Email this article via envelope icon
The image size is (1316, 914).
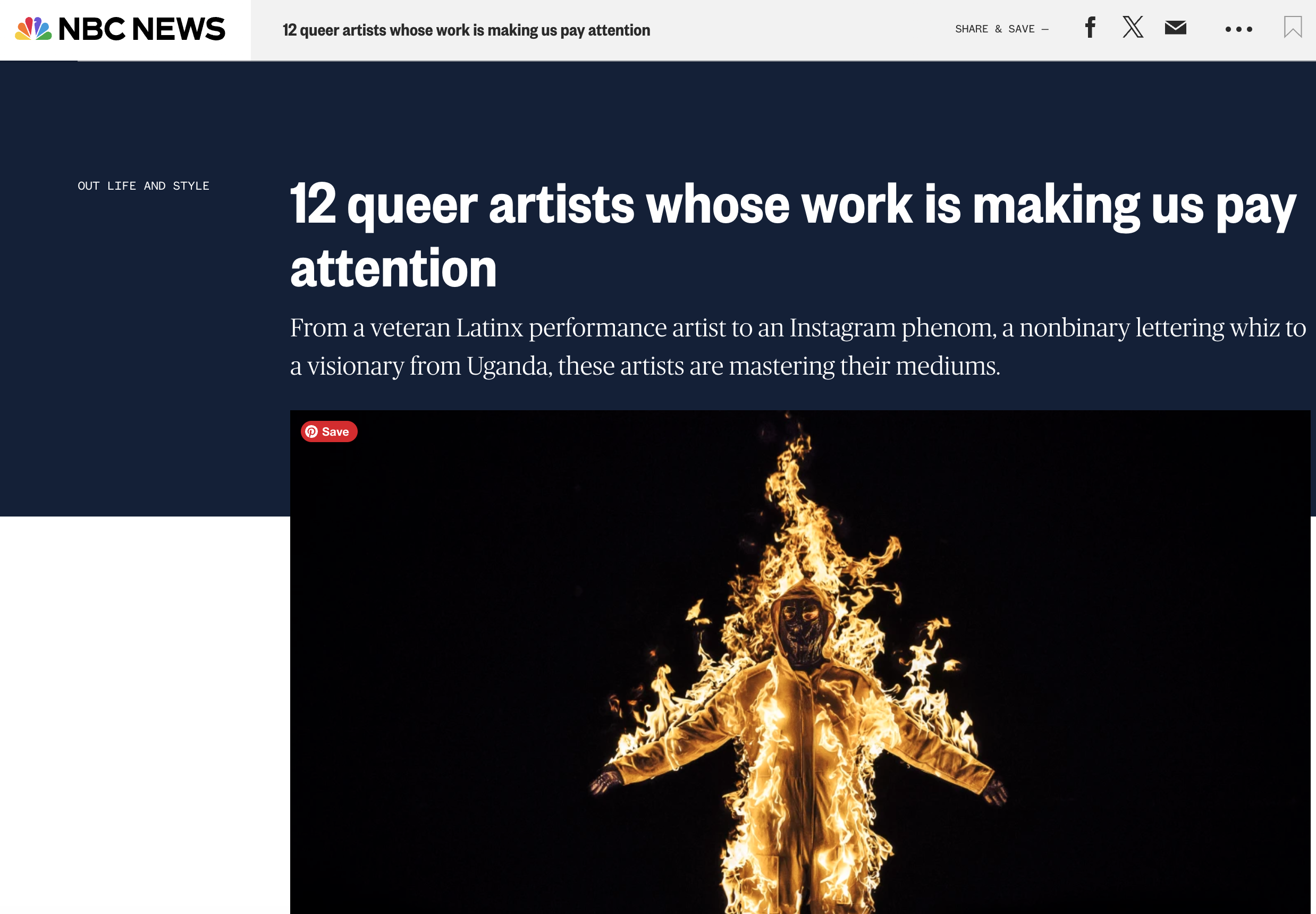(x=1175, y=28)
